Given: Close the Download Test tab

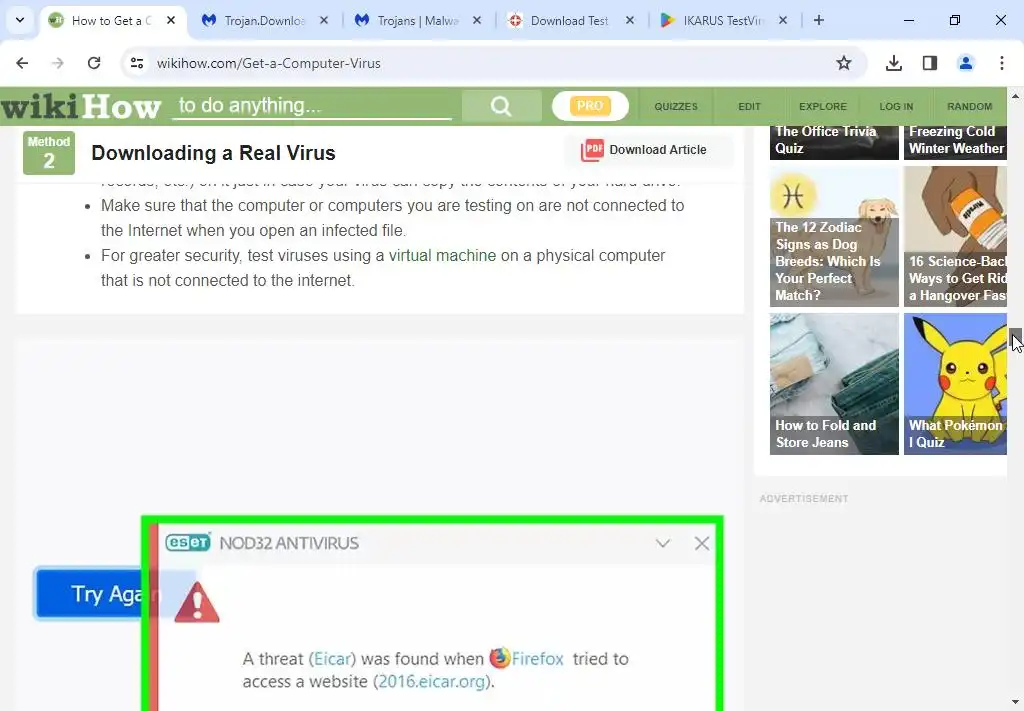Looking at the screenshot, I should tap(630, 20).
